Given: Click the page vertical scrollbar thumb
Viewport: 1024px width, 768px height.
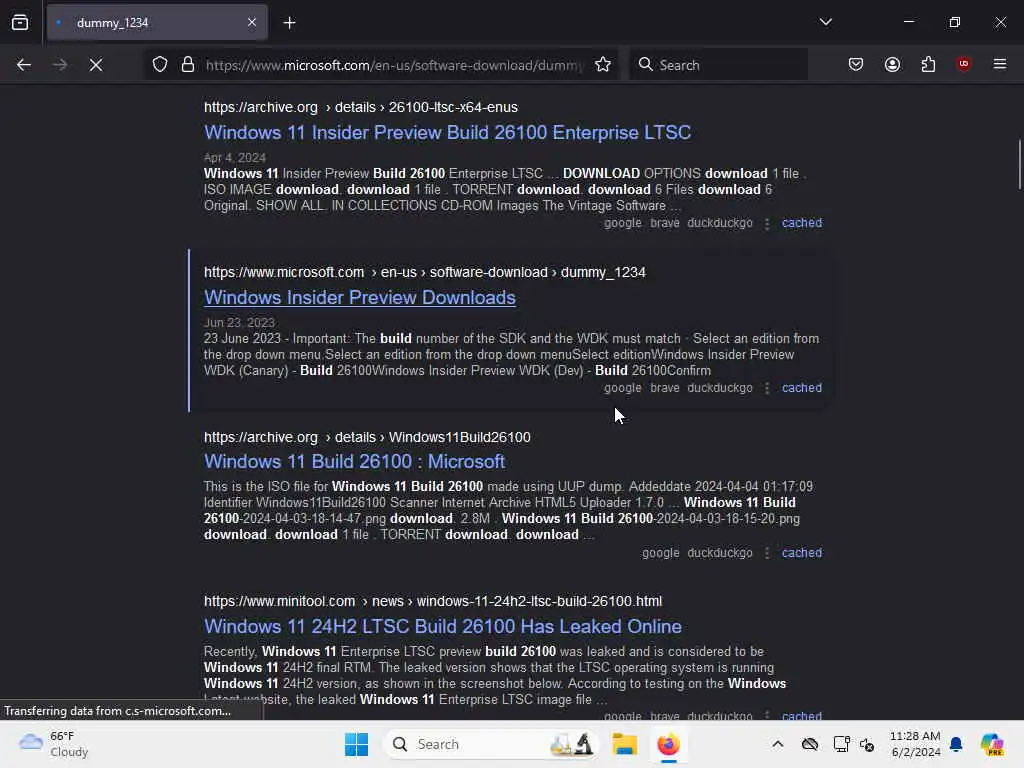Looking at the screenshot, I should coord(1019,165).
